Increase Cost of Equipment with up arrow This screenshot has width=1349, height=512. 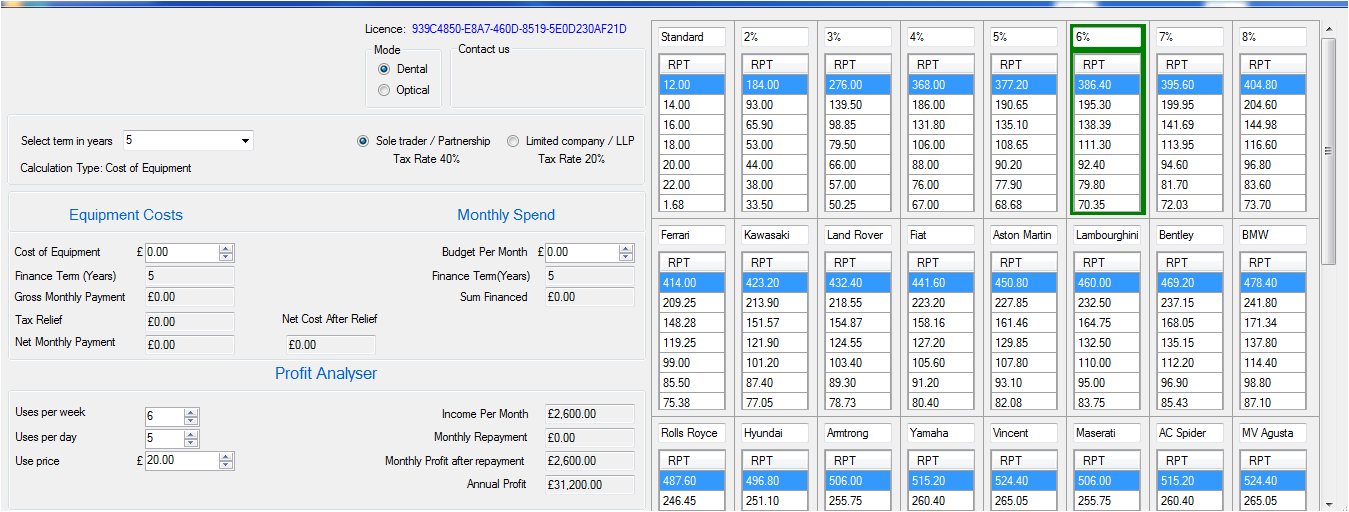226,249
